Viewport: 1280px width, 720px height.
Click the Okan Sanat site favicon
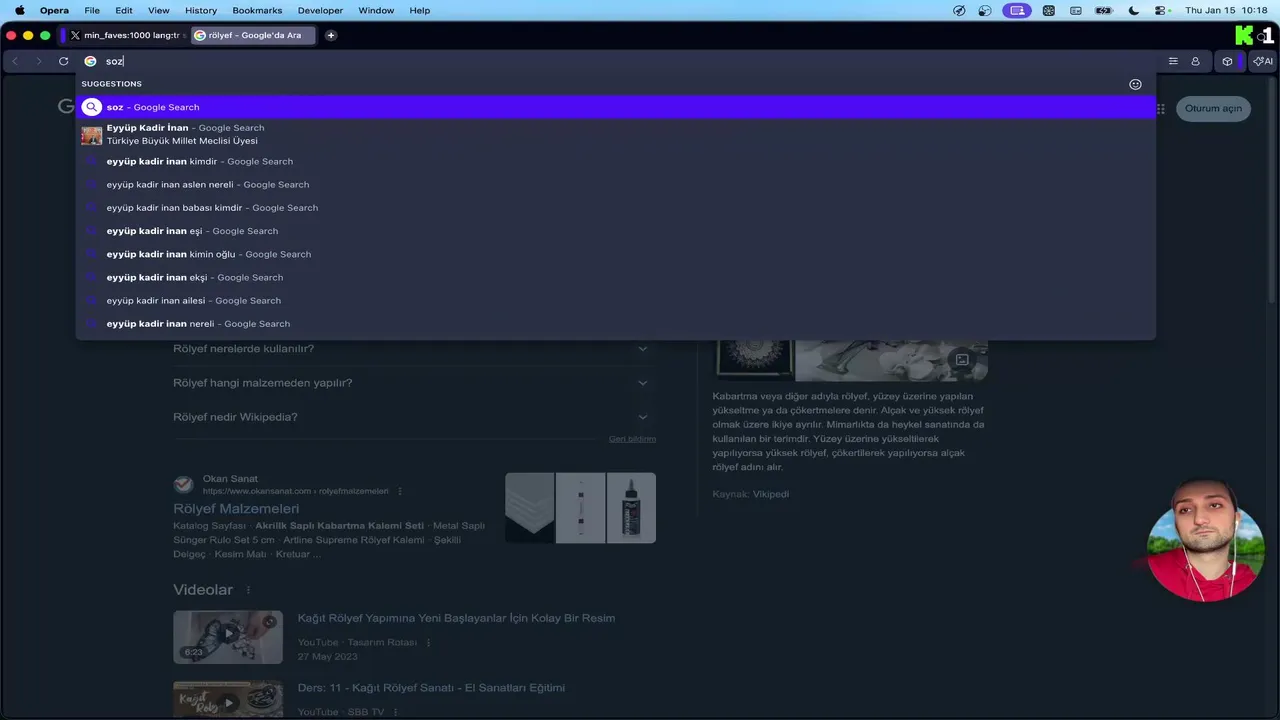point(183,484)
